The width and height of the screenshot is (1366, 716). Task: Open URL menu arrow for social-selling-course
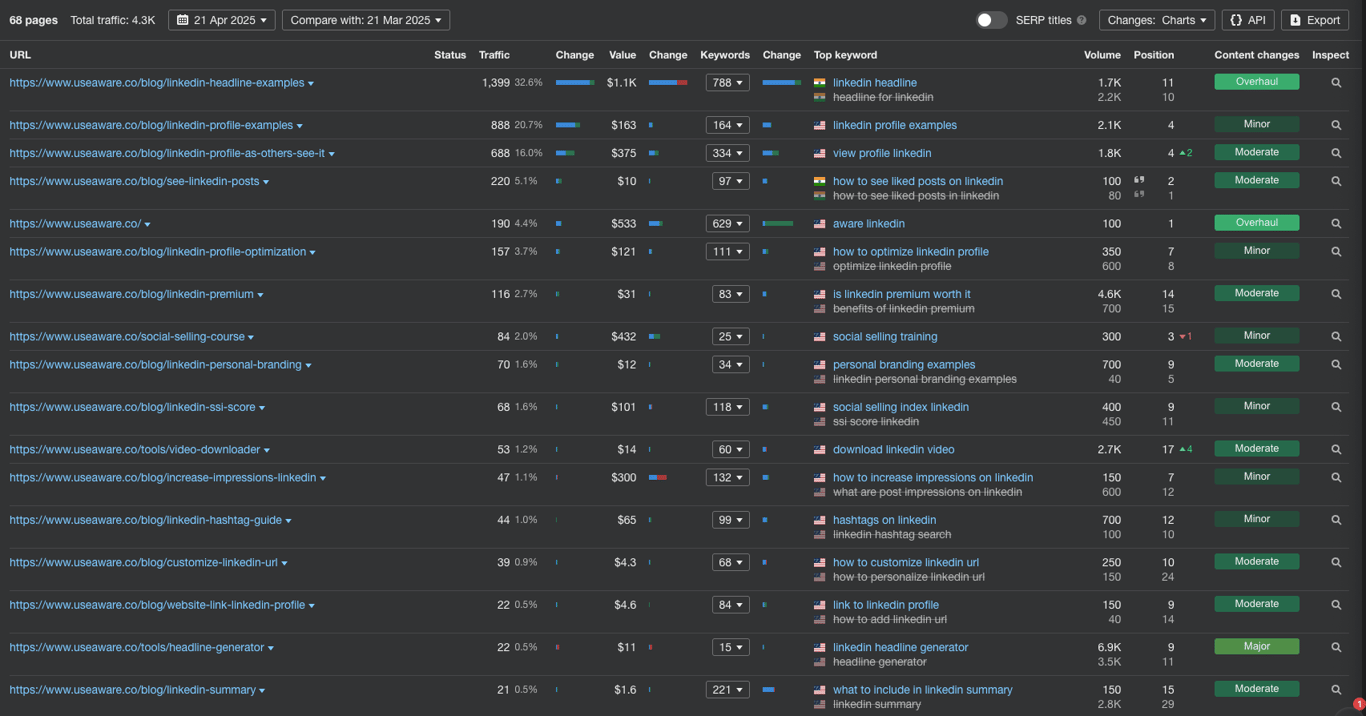251,338
